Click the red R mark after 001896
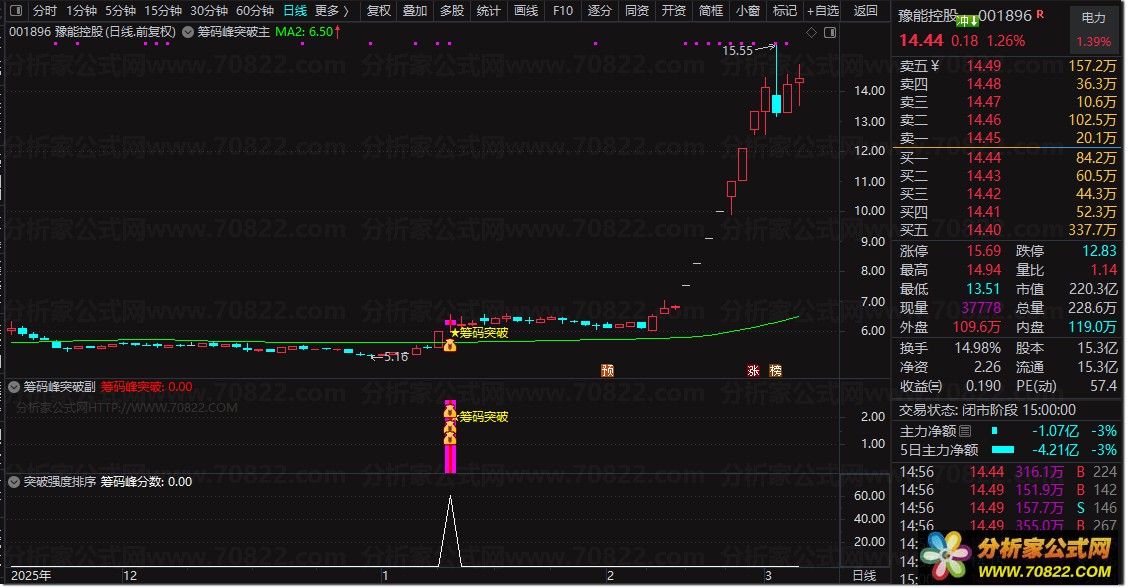Viewport: 1128px width, 588px height. (x=1040, y=14)
